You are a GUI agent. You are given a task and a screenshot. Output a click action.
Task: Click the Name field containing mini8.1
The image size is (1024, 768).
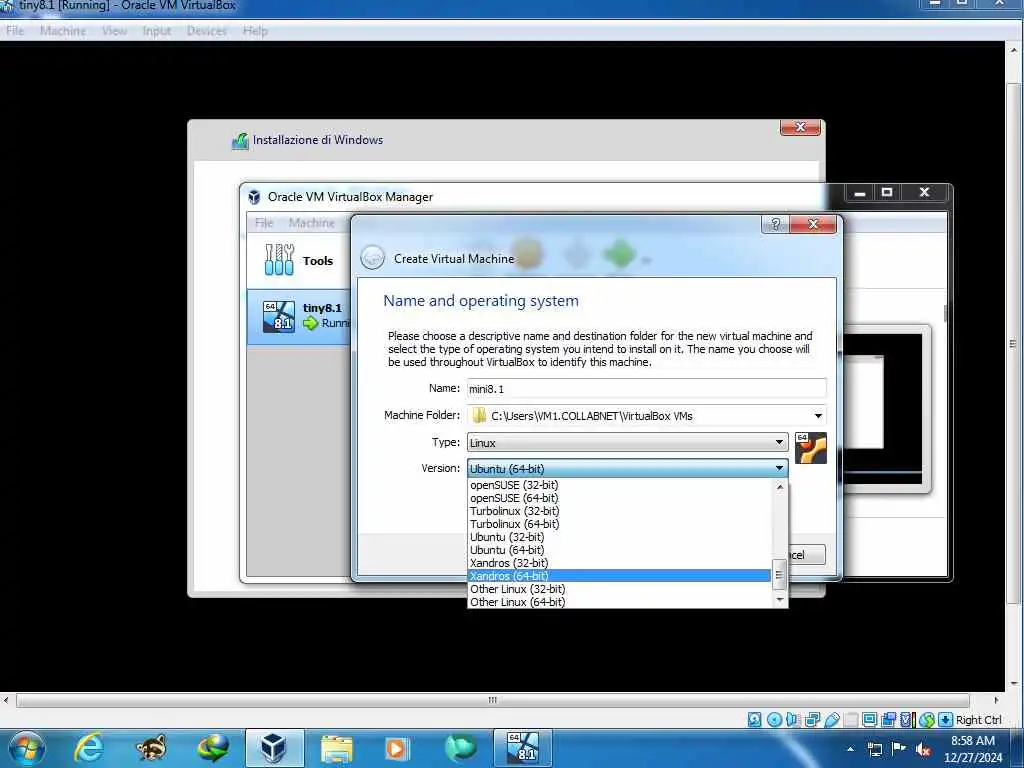tap(647, 389)
